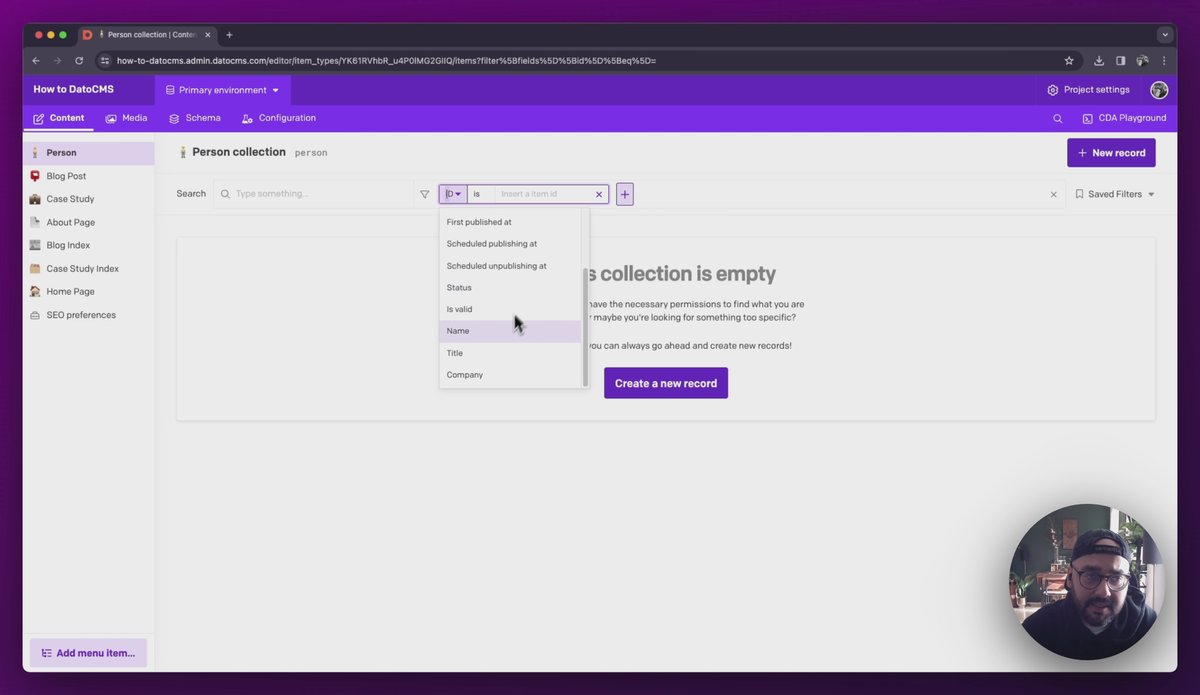Click the New record button
This screenshot has width=1200, height=695.
[x=1111, y=153]
